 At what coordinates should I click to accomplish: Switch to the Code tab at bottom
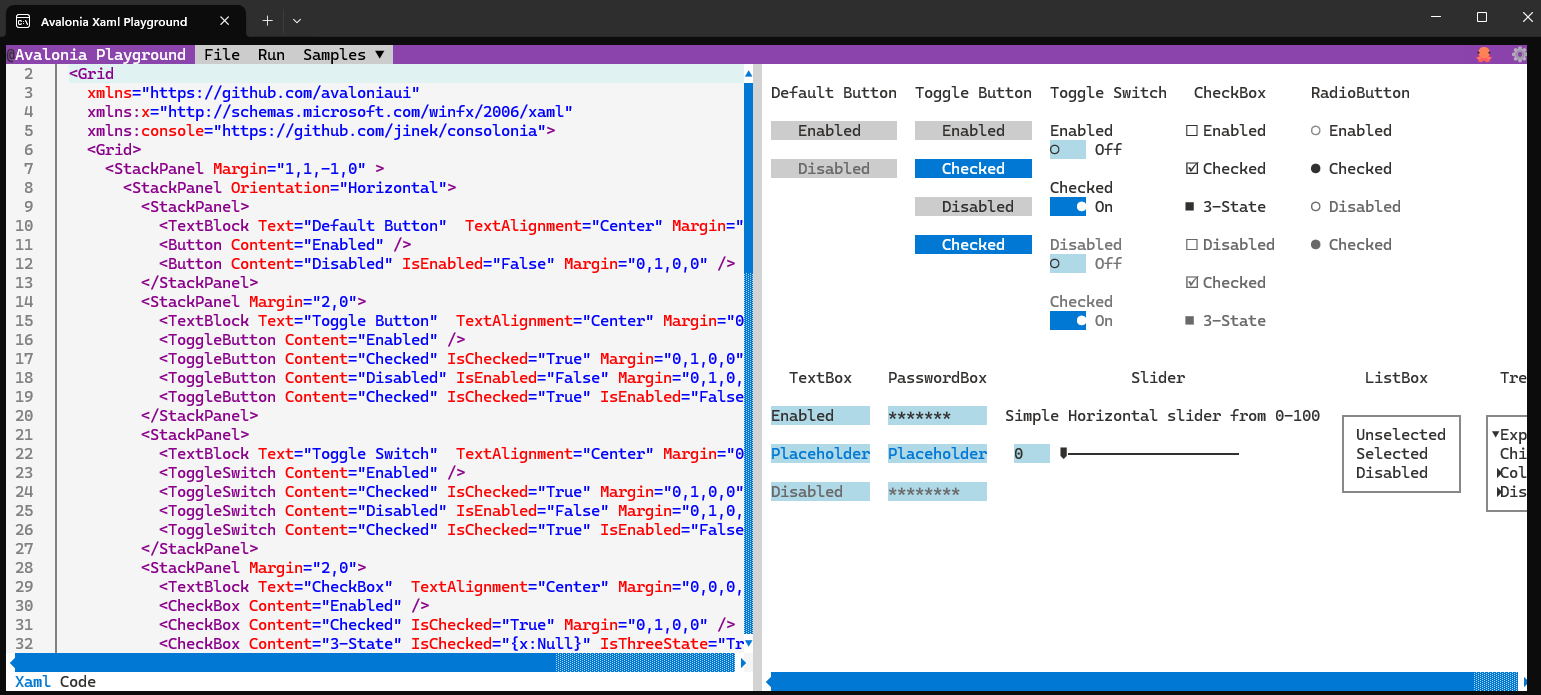point(78,682)
